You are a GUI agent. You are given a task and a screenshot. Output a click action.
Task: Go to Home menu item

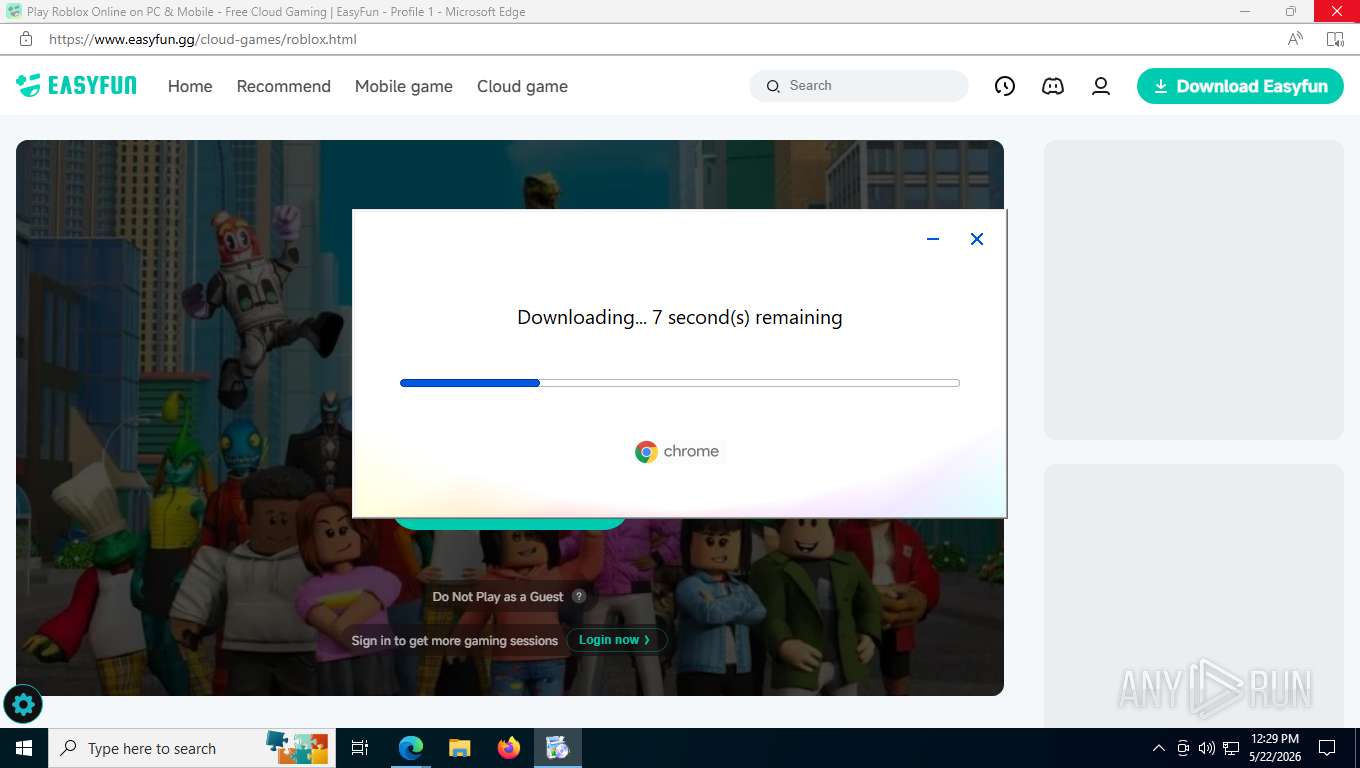[190, 86]
